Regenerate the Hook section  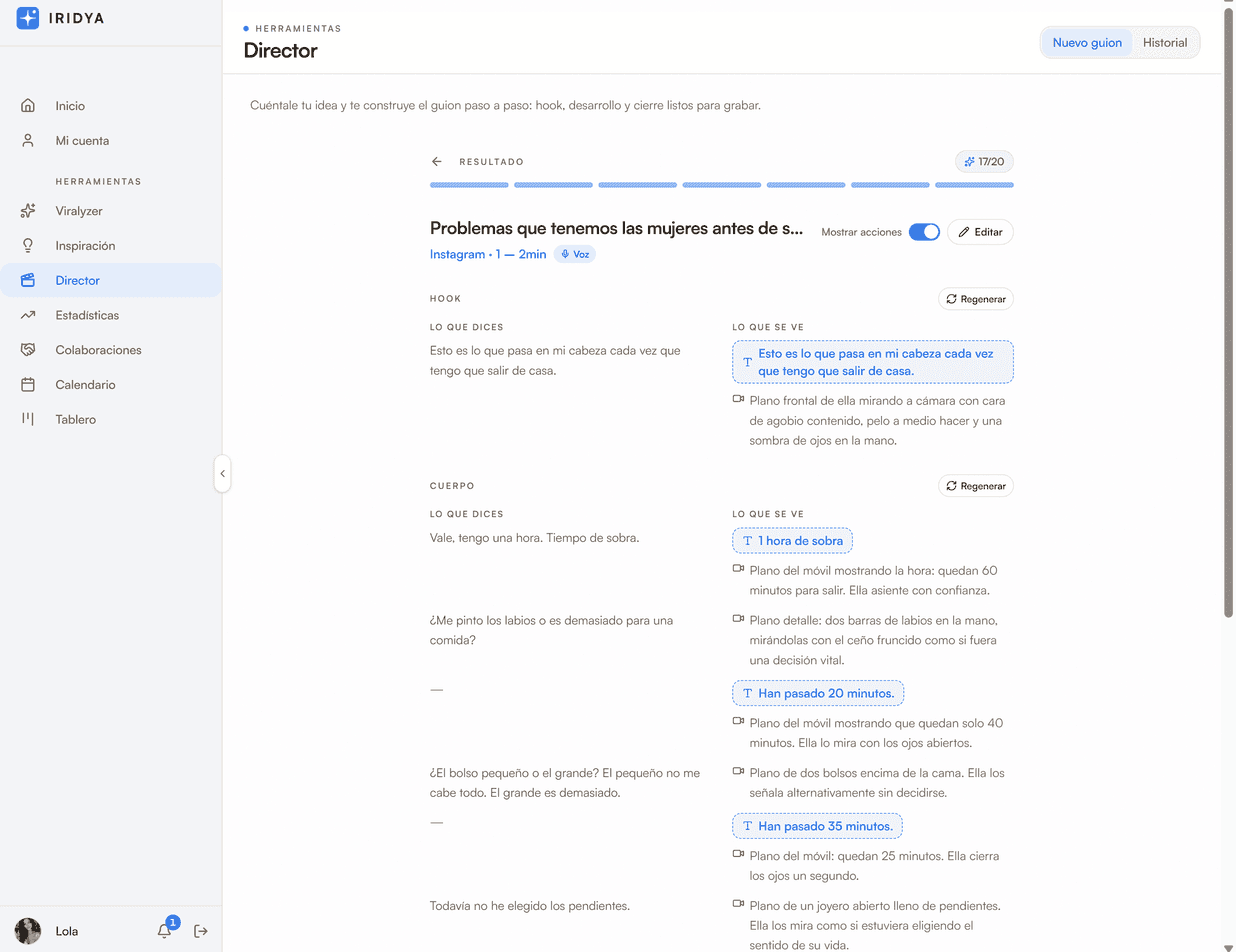point(976,299)
